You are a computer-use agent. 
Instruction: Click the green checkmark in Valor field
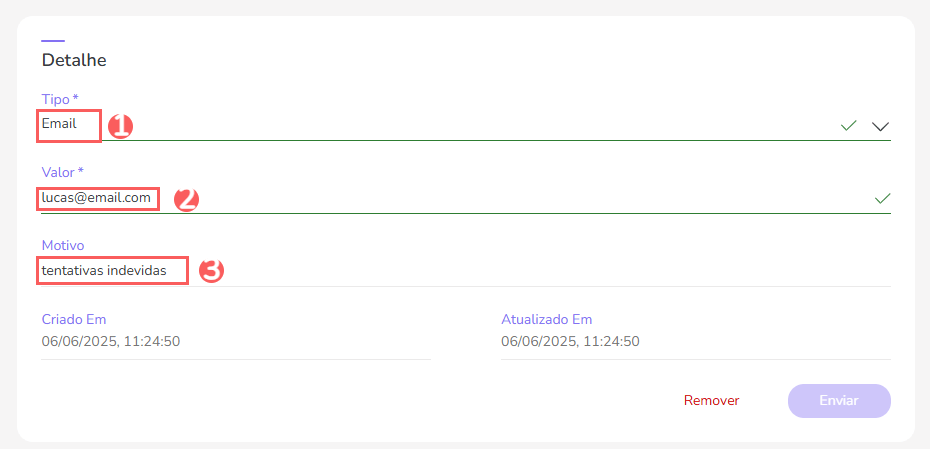882,198
